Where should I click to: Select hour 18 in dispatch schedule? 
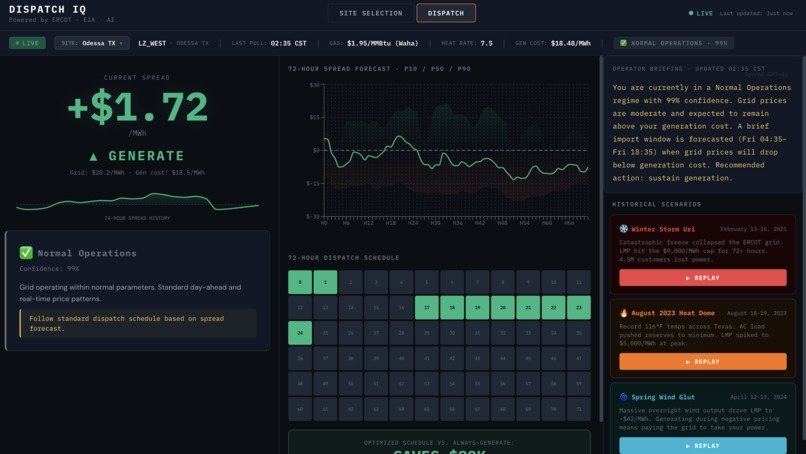452,307
